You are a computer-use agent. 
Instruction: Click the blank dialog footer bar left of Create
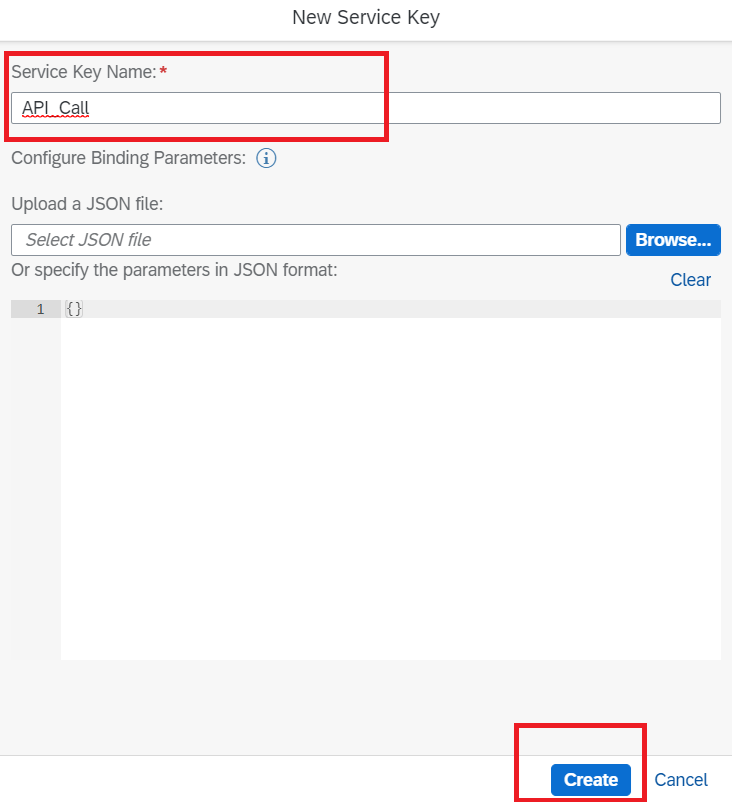pos(256,779)
